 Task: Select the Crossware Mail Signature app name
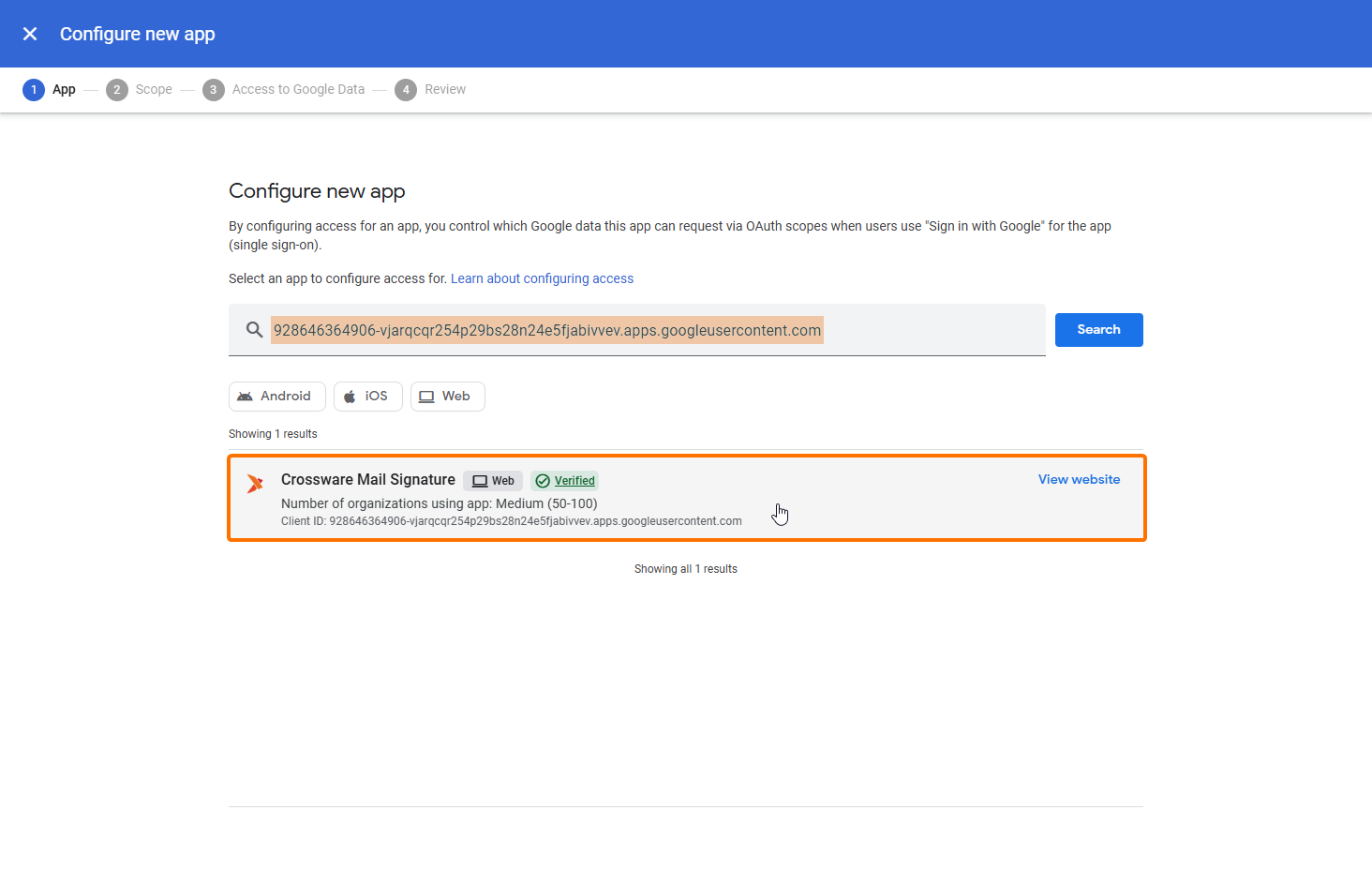368,480
